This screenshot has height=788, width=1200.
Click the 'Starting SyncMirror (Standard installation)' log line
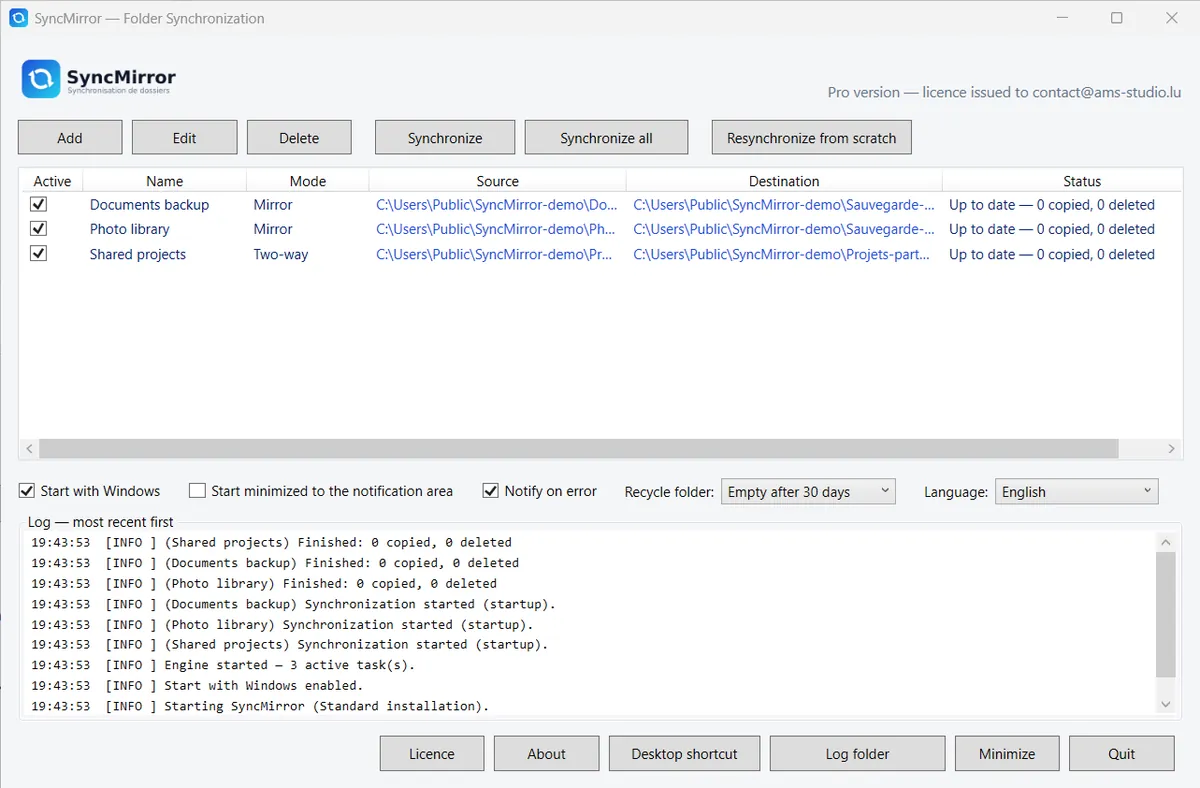(260, 706)
